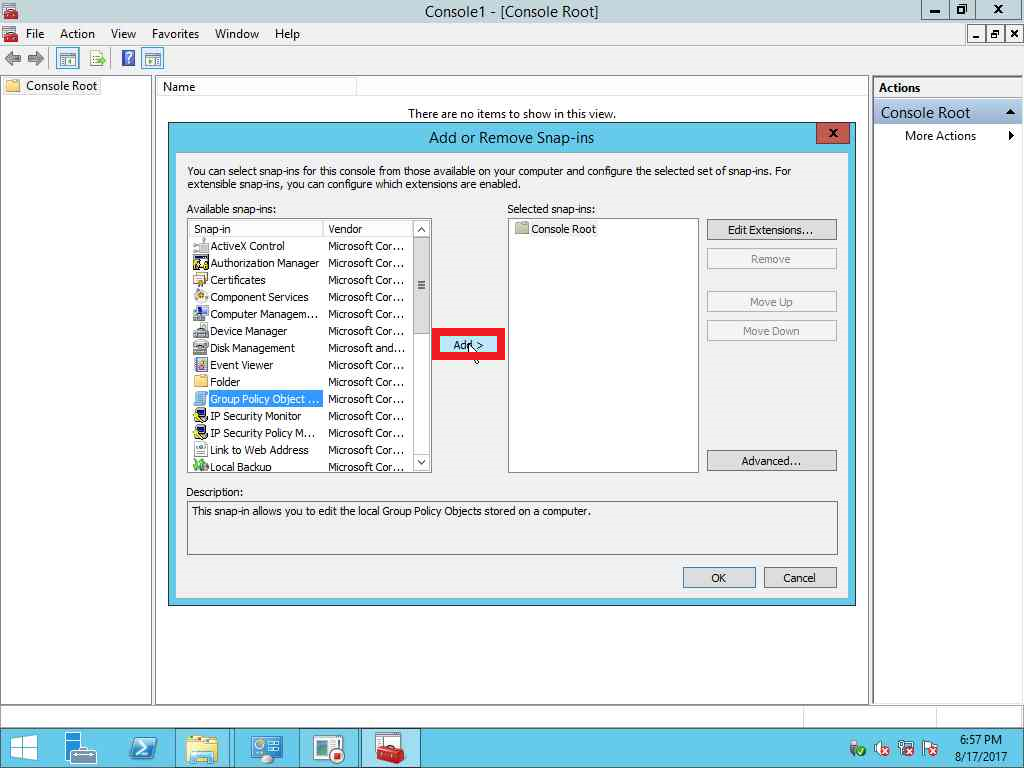Image resolution: width=1024 pixels, height=768 pixels.
Task: Click the Edit Extensions button
Action: click(770, 230)
